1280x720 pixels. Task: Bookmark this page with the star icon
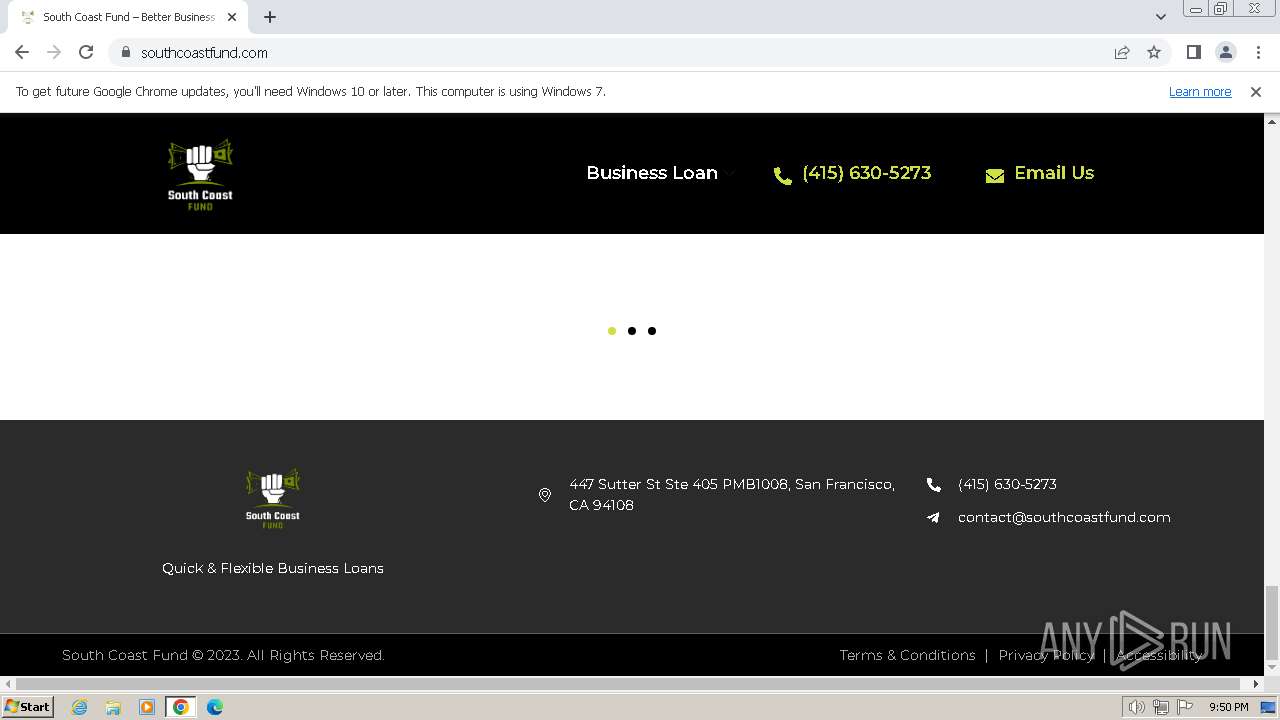(x=1154, y=52)
